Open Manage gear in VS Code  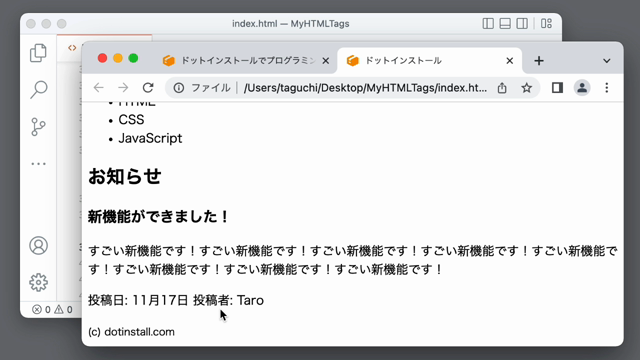tap(38, 282)
